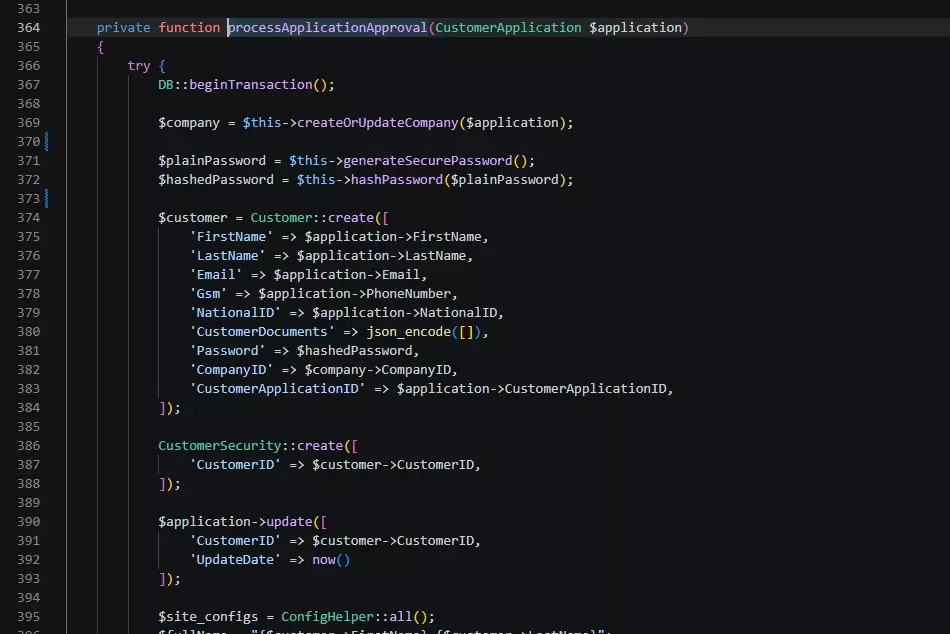Image resolution: width=950 pixels, height=634 pixels.
Task: Click the 'CustomerApplicationID' array key
Action: 277,389
